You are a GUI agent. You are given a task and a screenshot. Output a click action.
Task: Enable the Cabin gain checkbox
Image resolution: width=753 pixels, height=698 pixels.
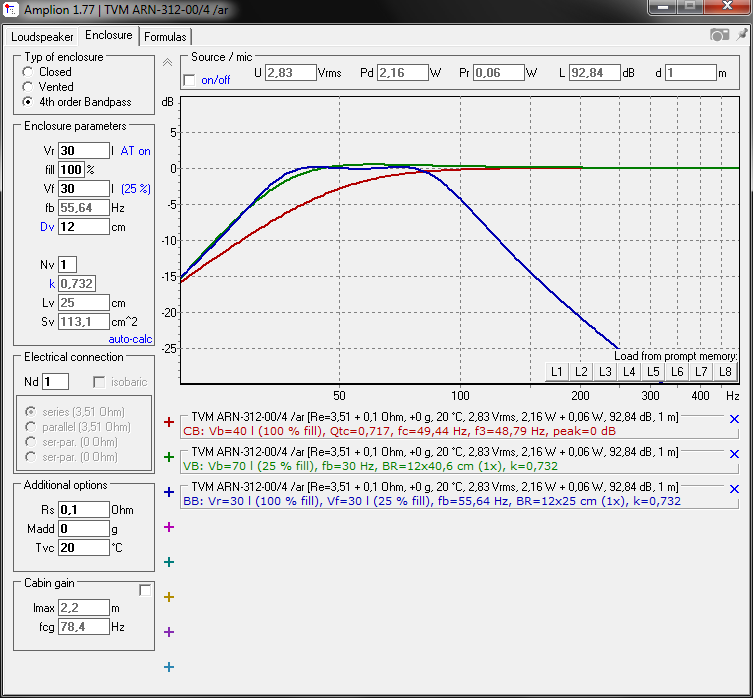[x=145, y=590]
